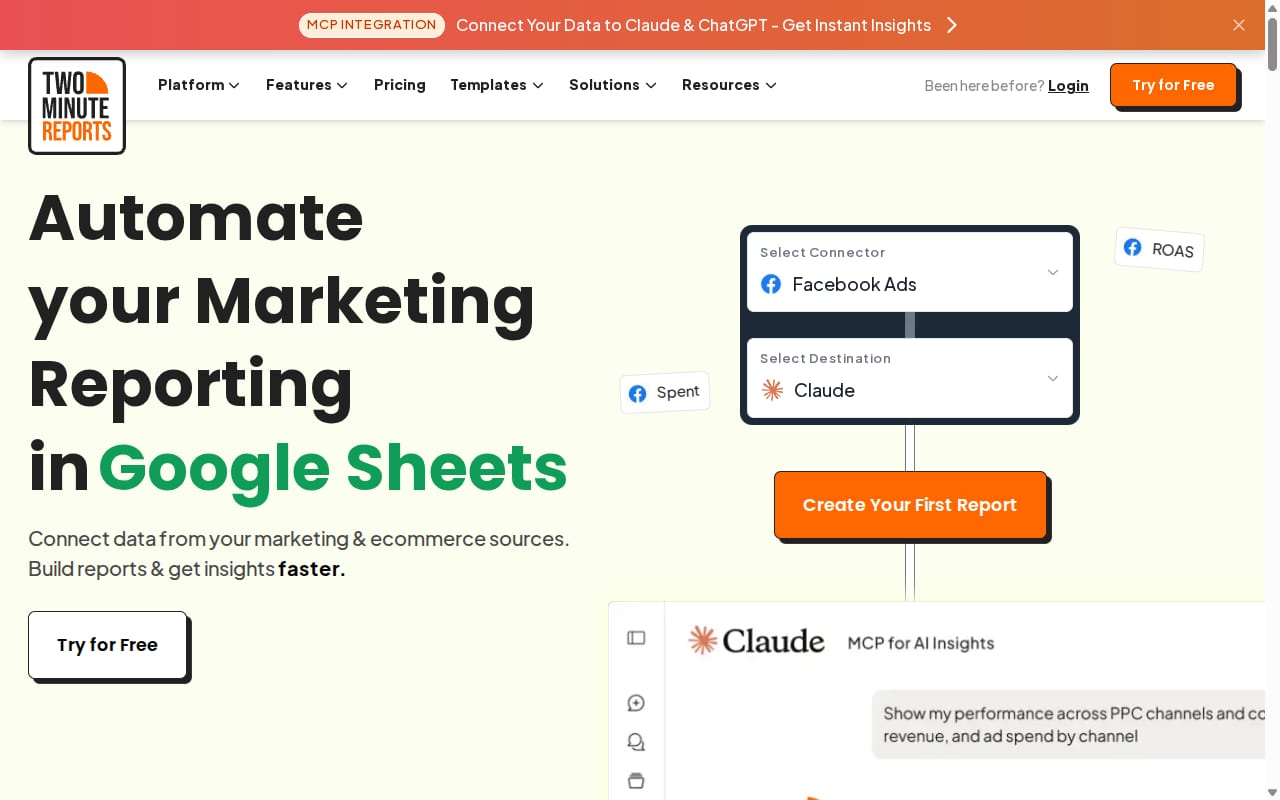
Task: Toggle the Claude sidebar panel icon
Action: coord(636,638)
